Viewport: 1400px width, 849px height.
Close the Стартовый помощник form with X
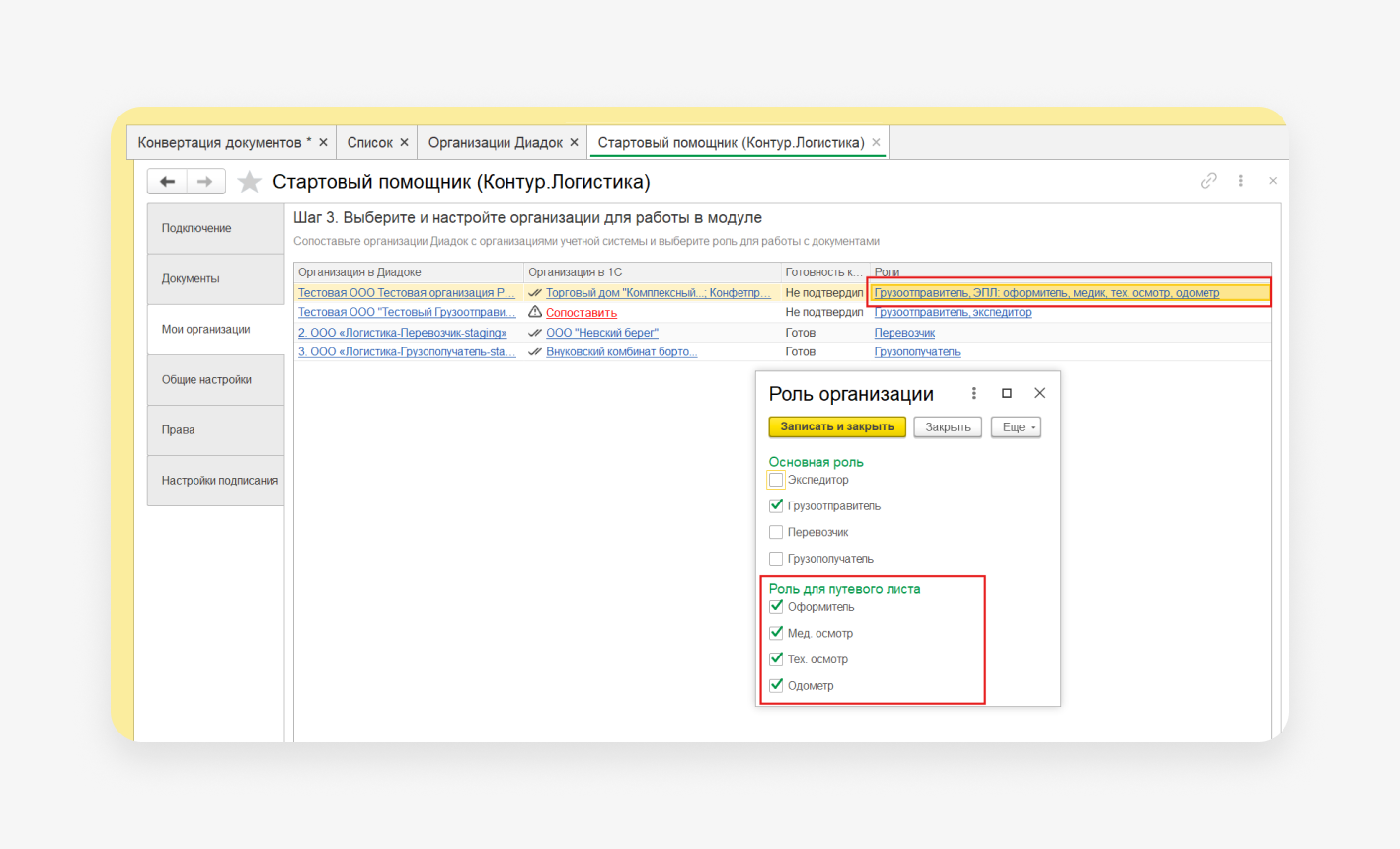(x=1273, y=181)
